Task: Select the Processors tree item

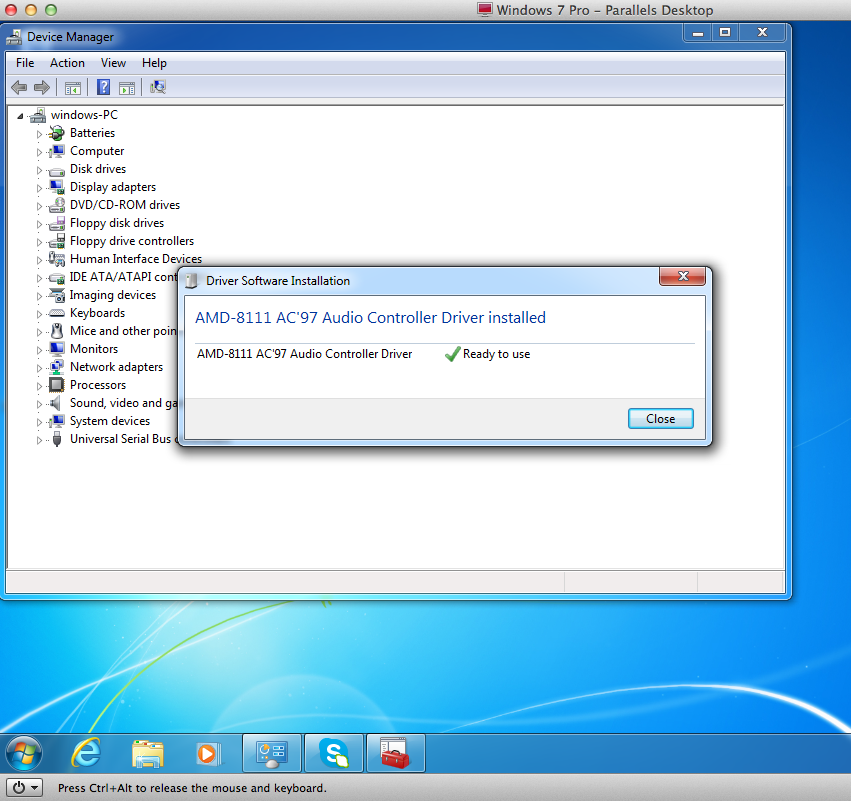Action: tap(97, 385)
